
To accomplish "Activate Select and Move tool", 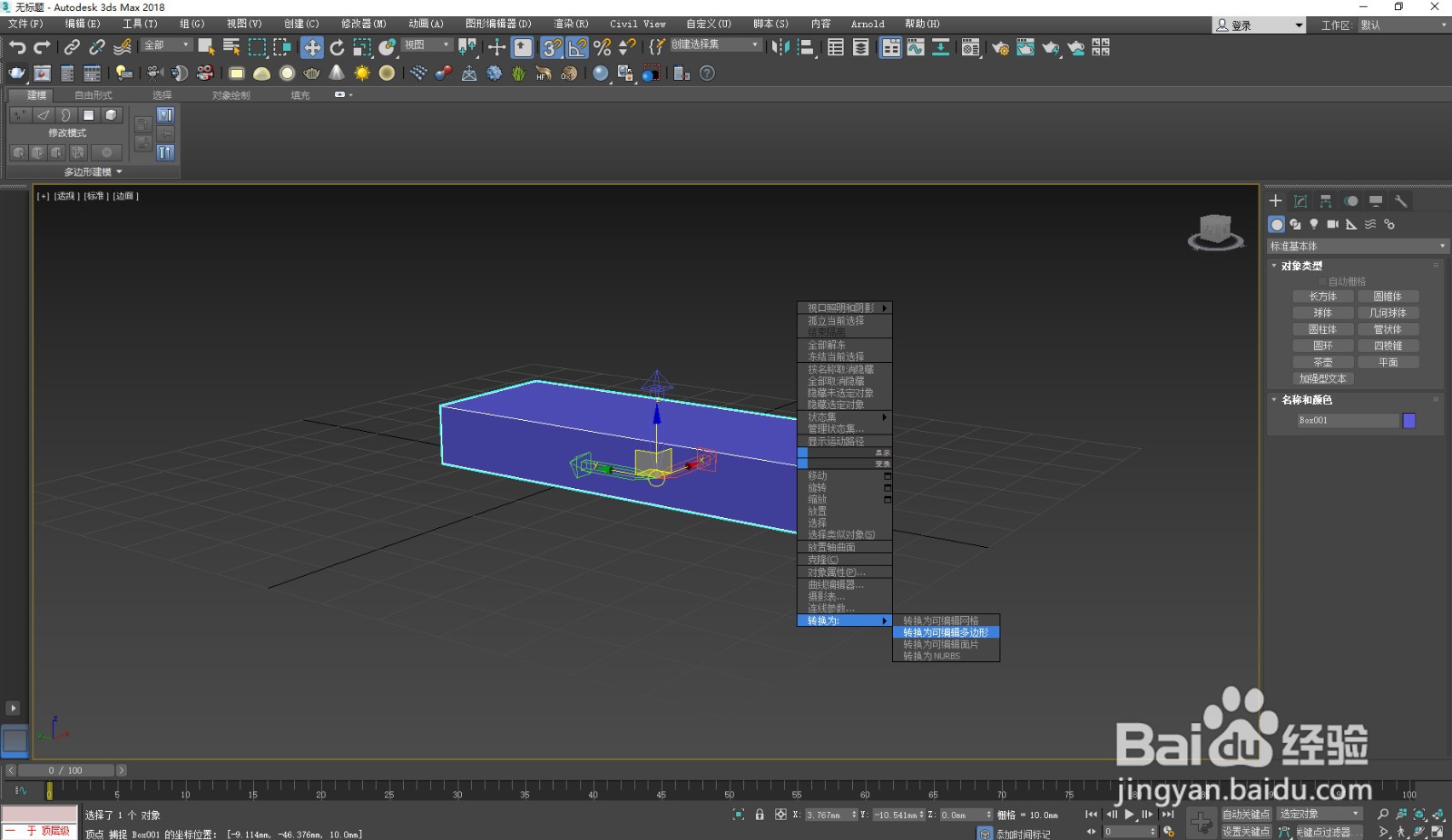I will [x=312, y=47].
